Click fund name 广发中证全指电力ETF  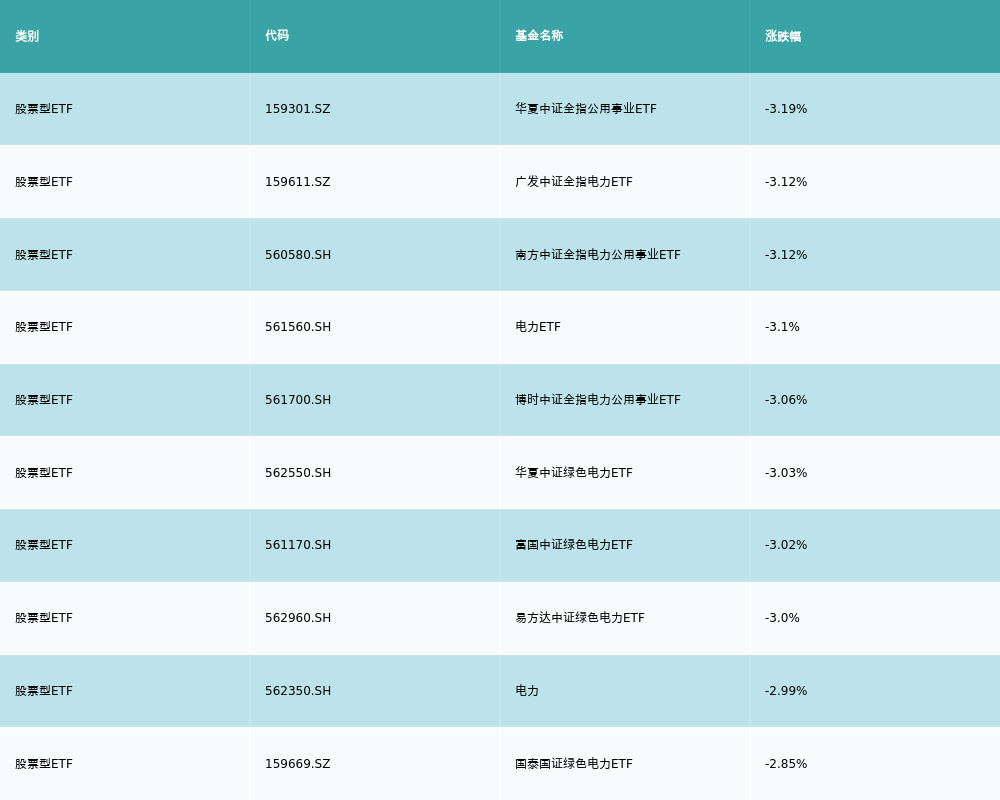(x=574, y=182)
